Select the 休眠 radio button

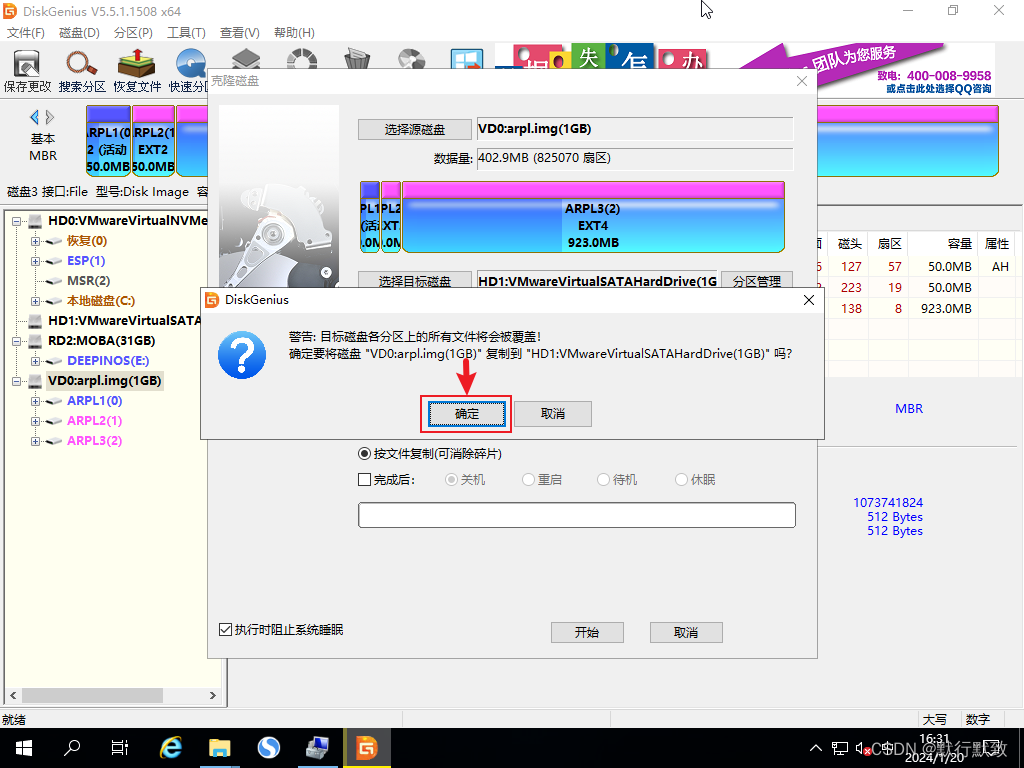(681, 480)
